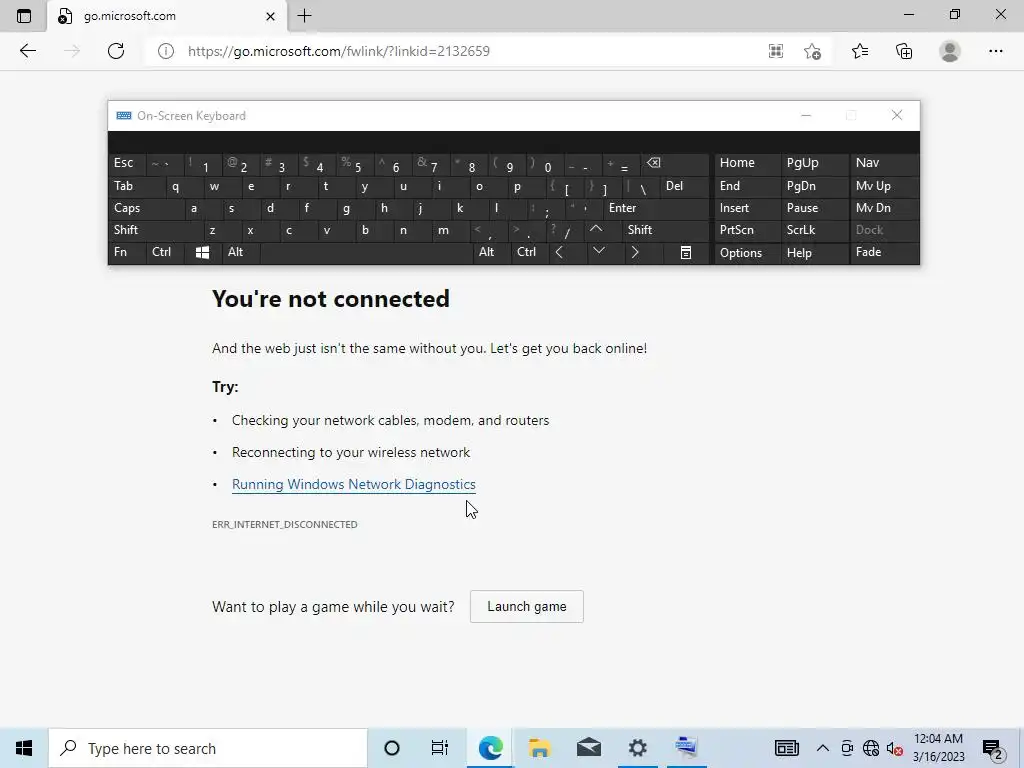1024x768 pixels.
Task: Open Options on the On-Screen Keyboard
Action: (x=746, y=252)
